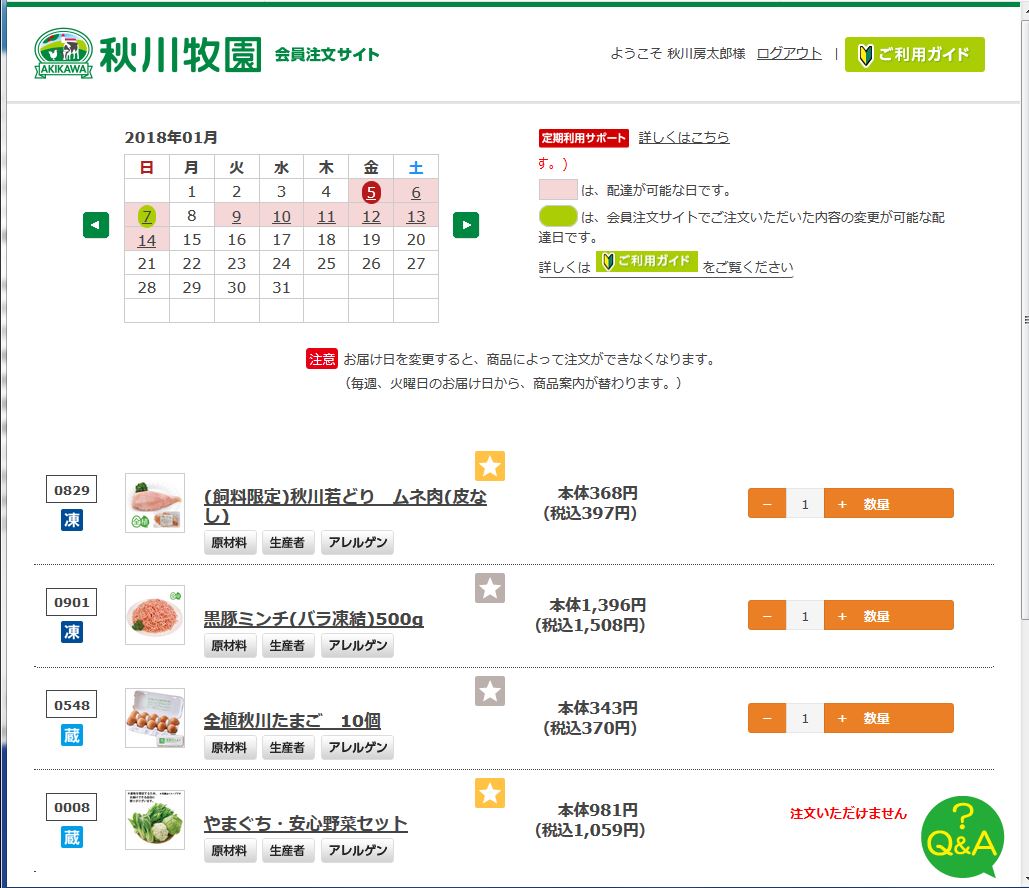1029x888 pixels.
Task: Show アレルゲン for 秋川若どり ムネ肉
Action: [358, 542]
